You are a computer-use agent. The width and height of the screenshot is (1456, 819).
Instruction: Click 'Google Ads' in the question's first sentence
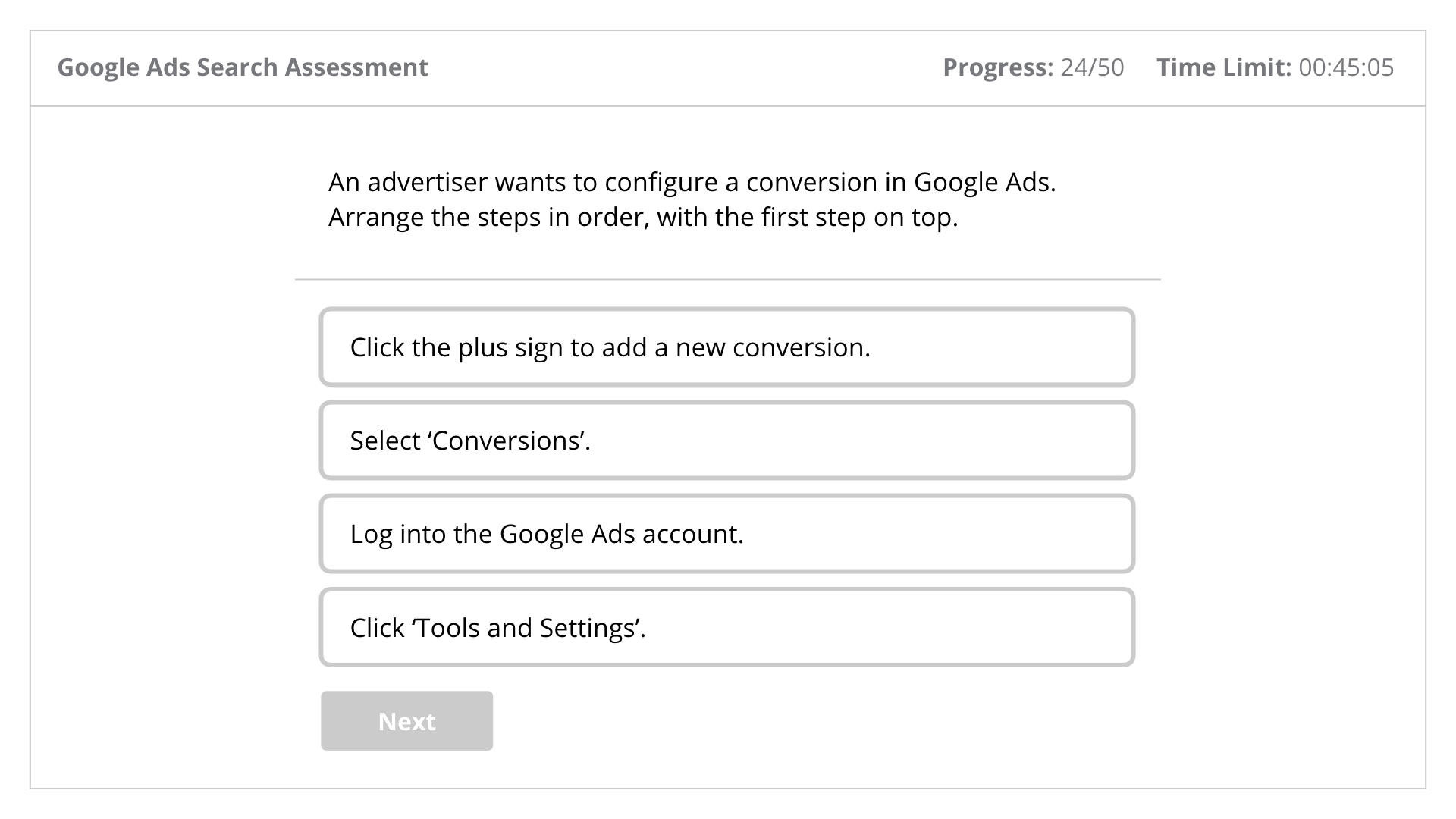coord(984,182)
